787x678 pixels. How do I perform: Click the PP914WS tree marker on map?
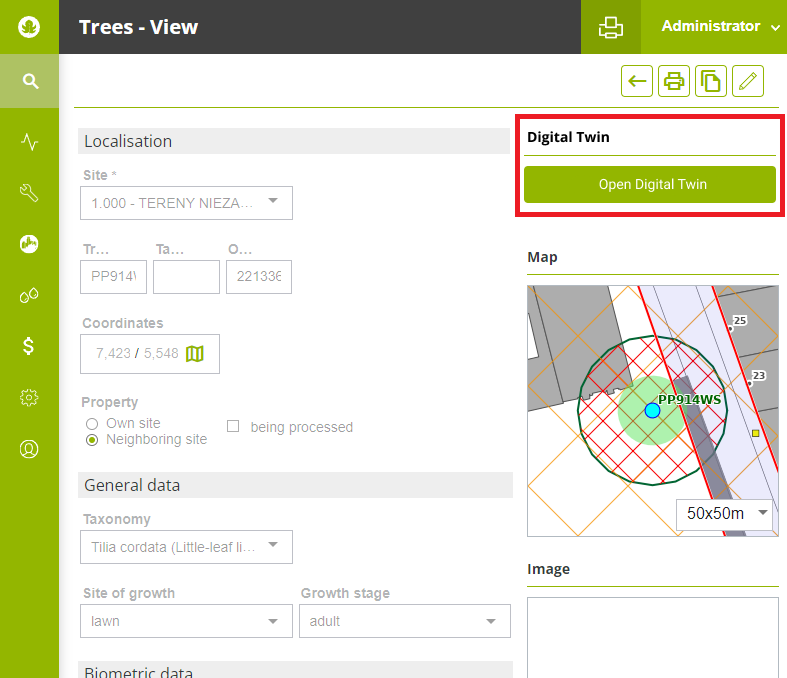coord(653,410)
